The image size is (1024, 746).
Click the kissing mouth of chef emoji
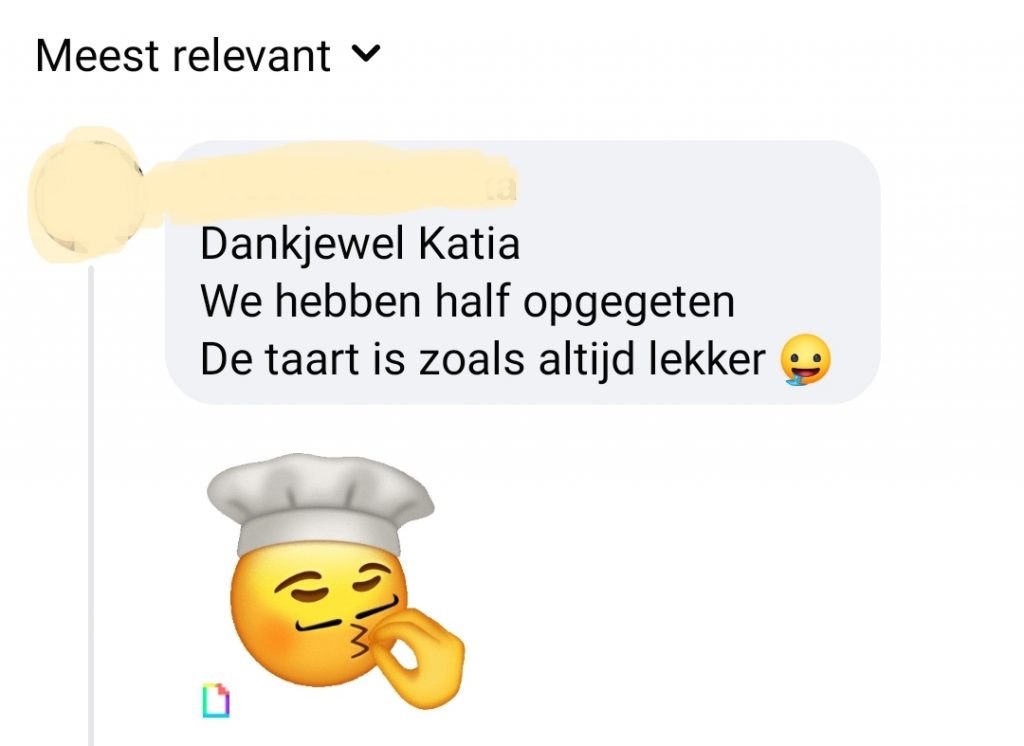(360, 639)
